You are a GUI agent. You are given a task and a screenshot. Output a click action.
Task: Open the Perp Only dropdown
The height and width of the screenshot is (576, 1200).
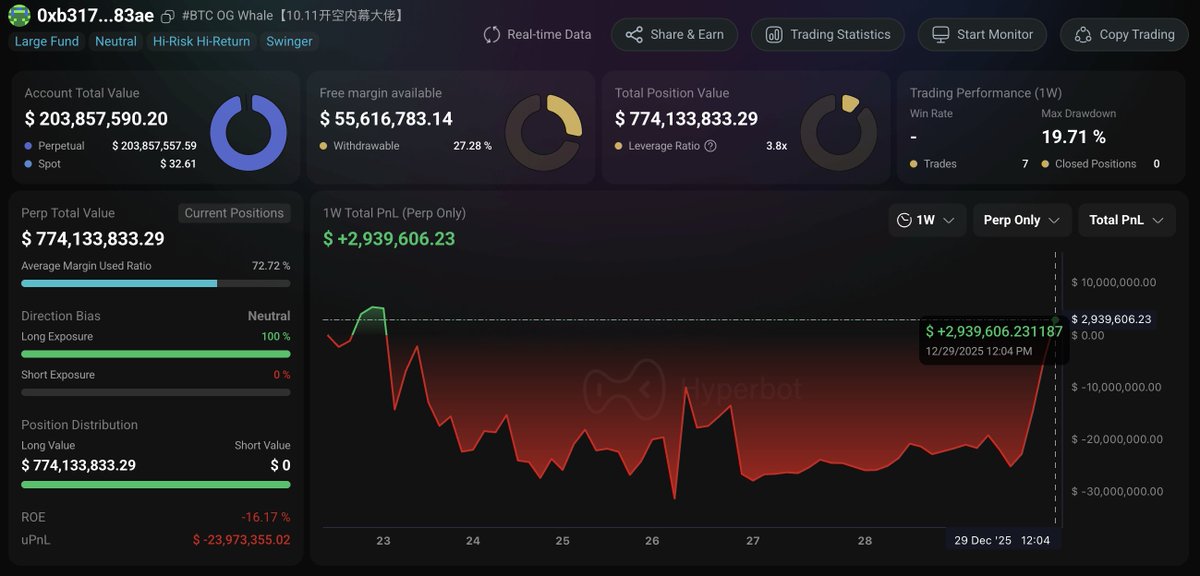pos(1022,220)
